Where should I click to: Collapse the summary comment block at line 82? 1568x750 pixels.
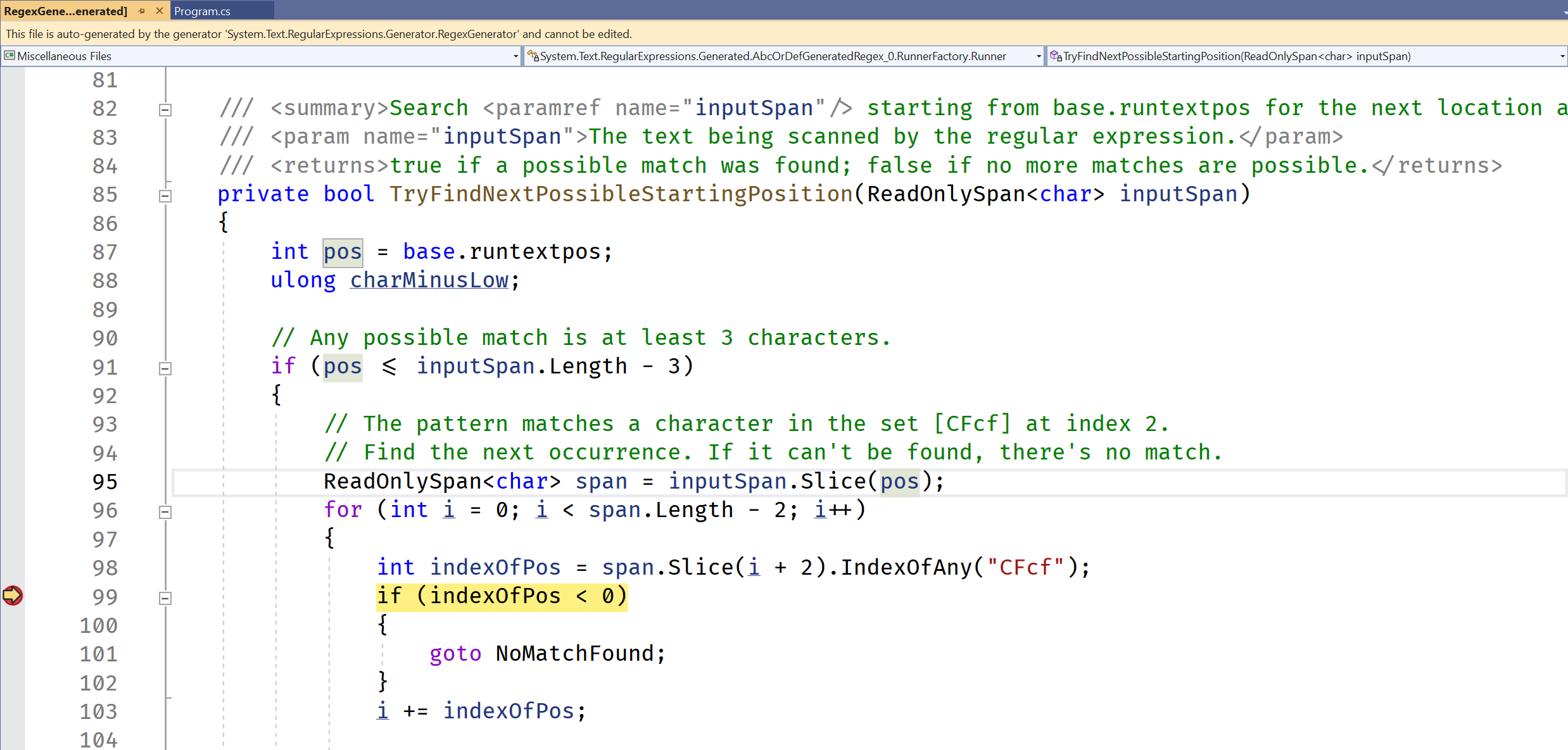pos(165,109)
